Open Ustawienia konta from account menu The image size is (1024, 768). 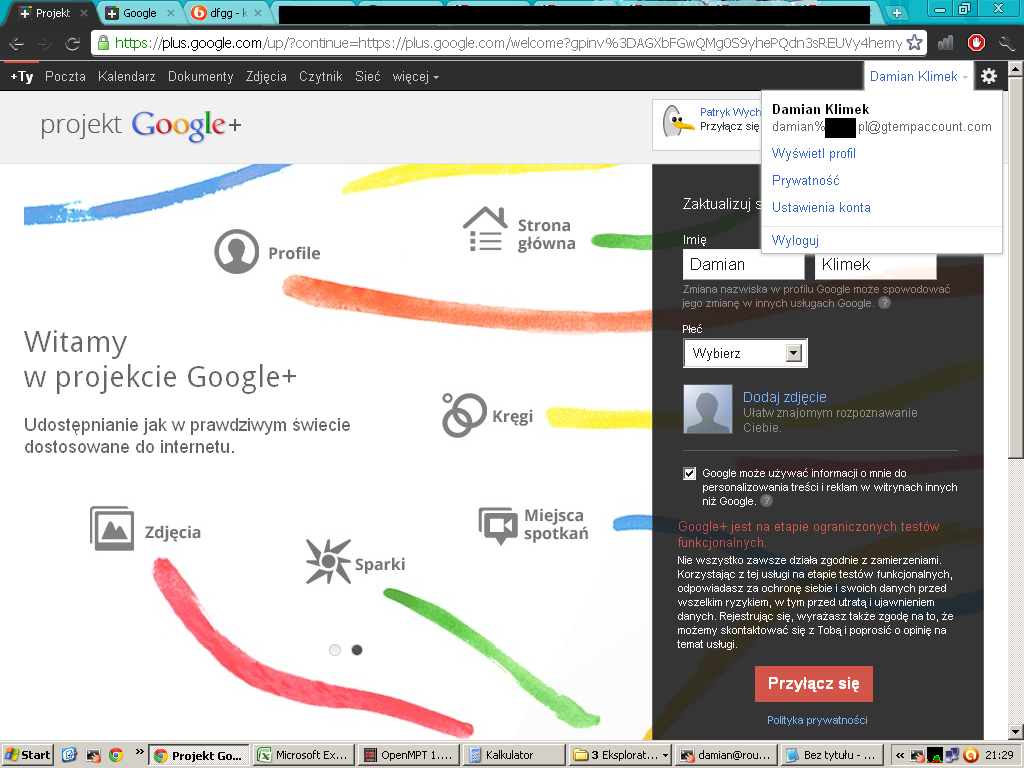[821, 207]
